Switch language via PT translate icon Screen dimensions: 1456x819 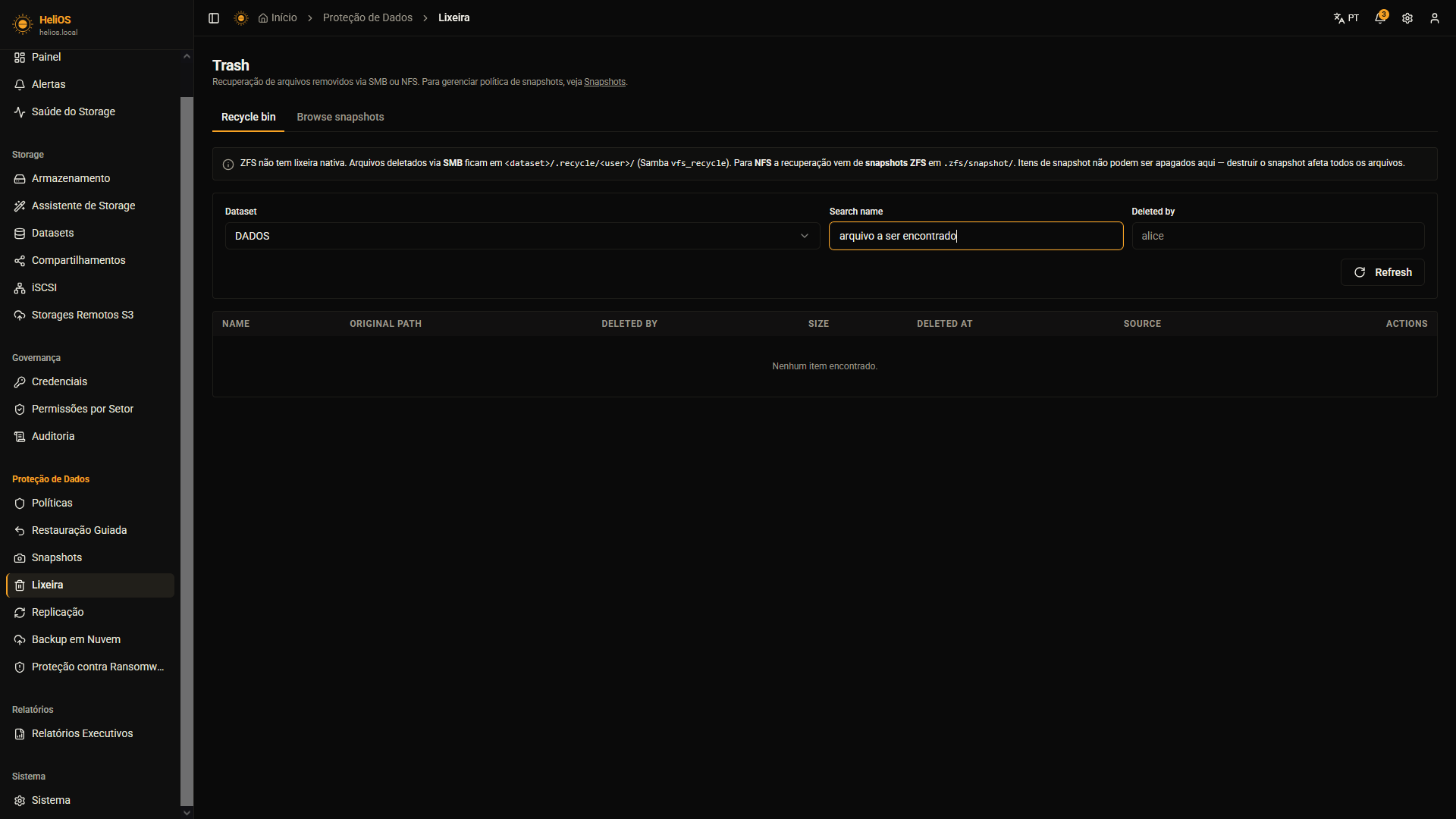point(1346,18)
